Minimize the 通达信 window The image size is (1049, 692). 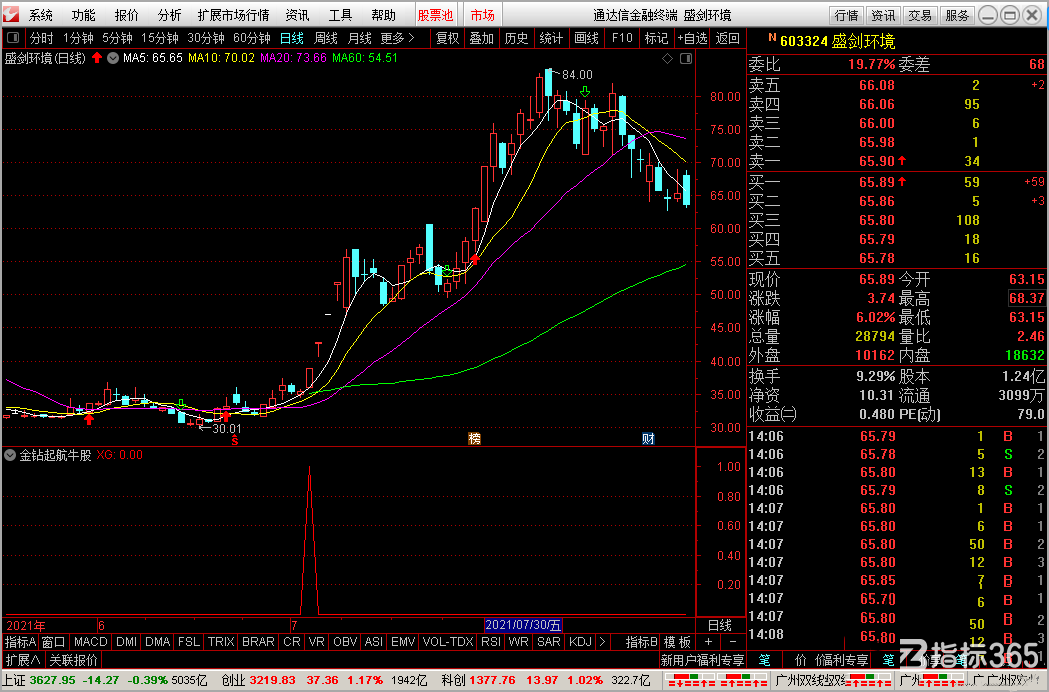[987, 15]
